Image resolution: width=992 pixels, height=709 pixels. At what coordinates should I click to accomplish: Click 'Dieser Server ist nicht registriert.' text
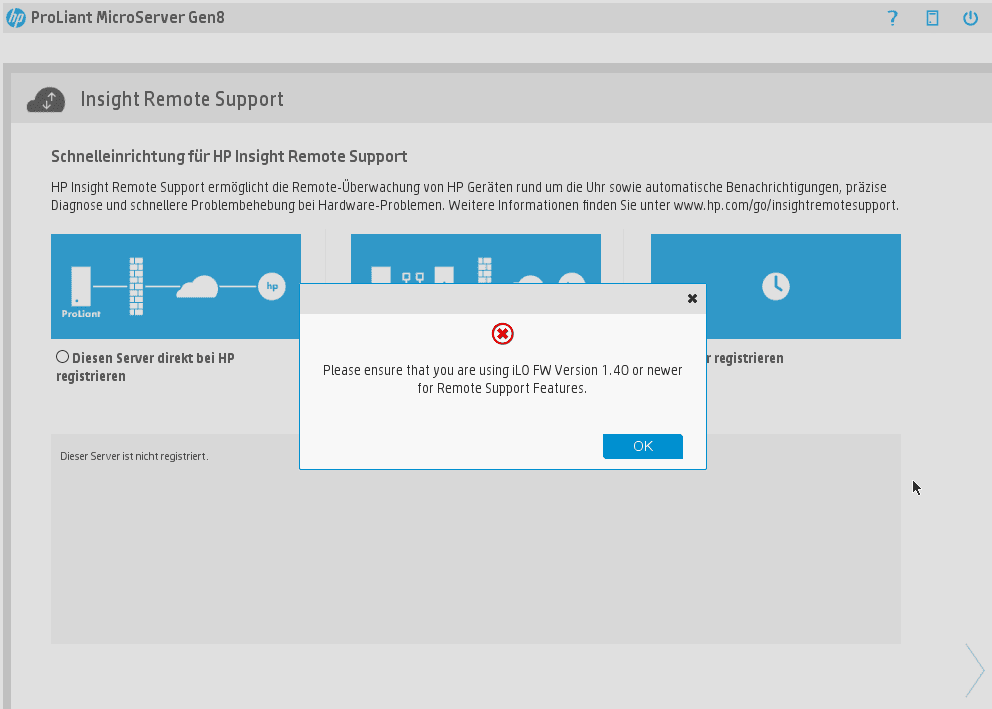pos(134,456)
